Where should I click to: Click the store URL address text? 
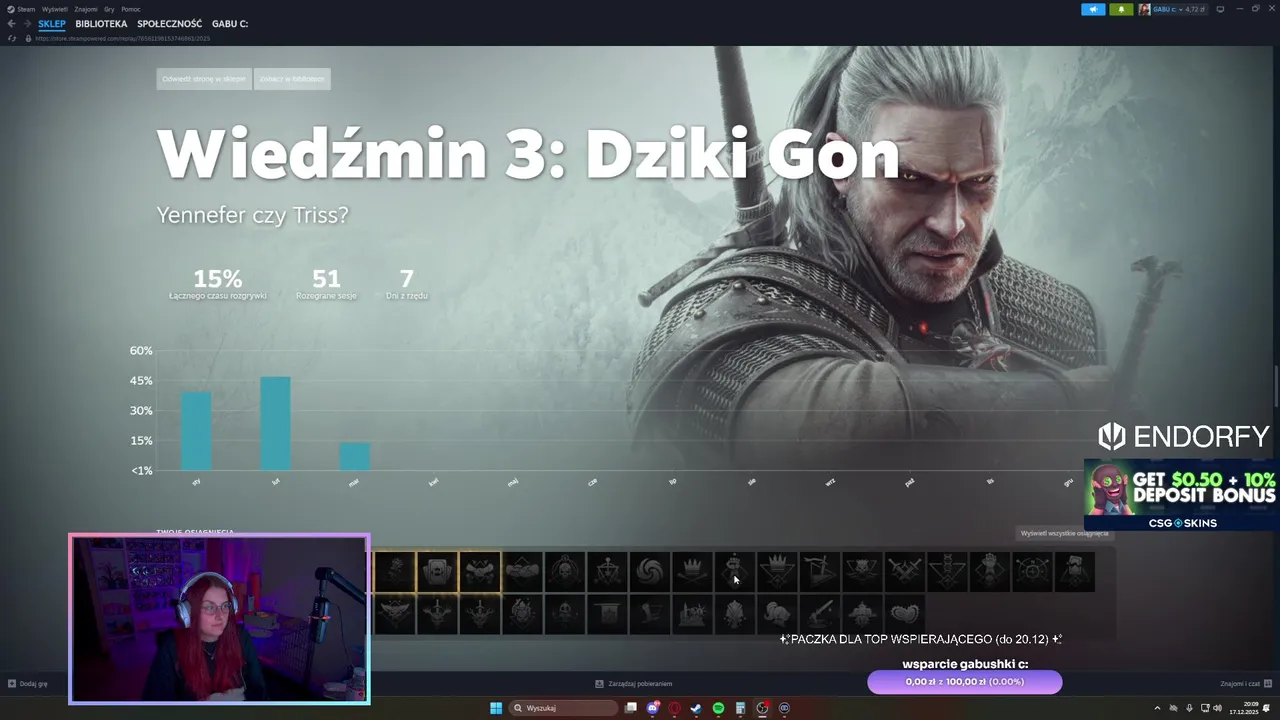[x=122, y=38]
